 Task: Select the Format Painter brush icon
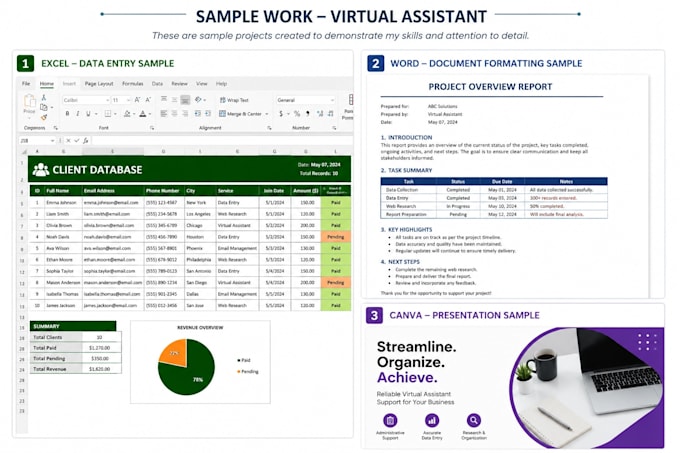click(43, 117)
